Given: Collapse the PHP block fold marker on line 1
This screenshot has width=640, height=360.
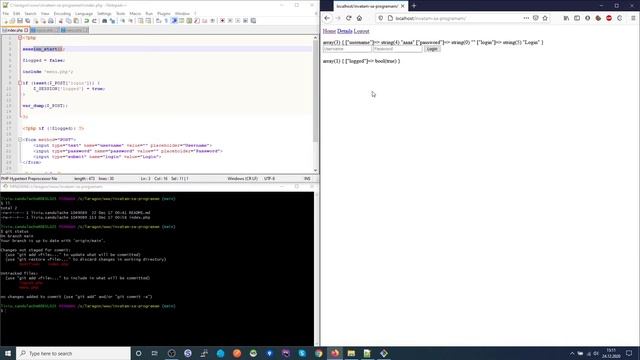Looking at the screenshot, I should (x=20, y=38).
